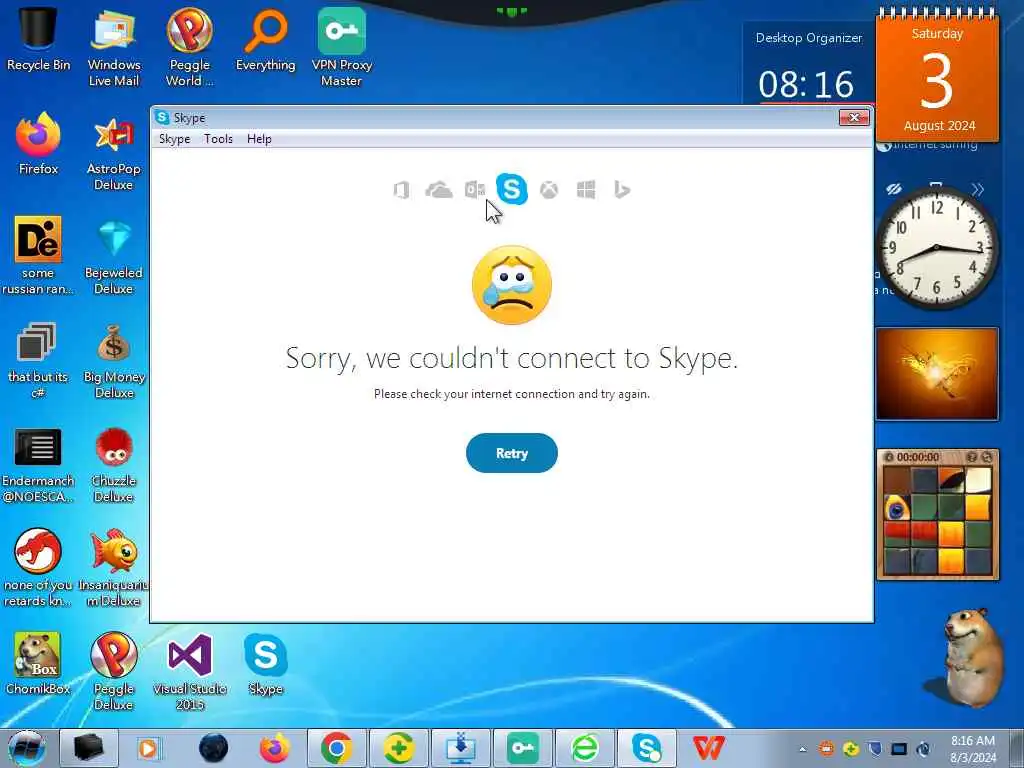Open the Windows Start menu
This screenshot has width=1024, height=768.
click(26, 748)
